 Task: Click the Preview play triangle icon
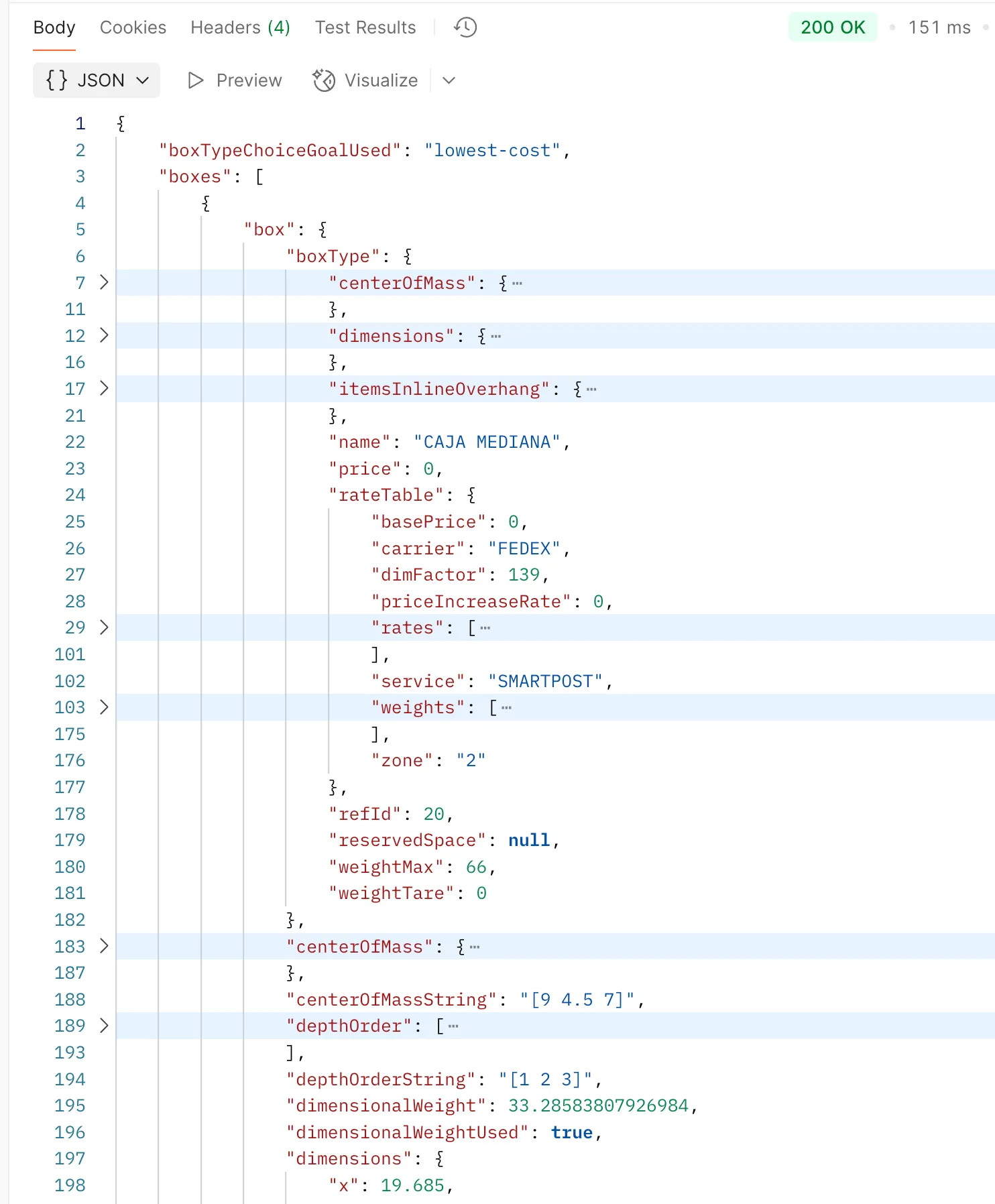(195, 80)
